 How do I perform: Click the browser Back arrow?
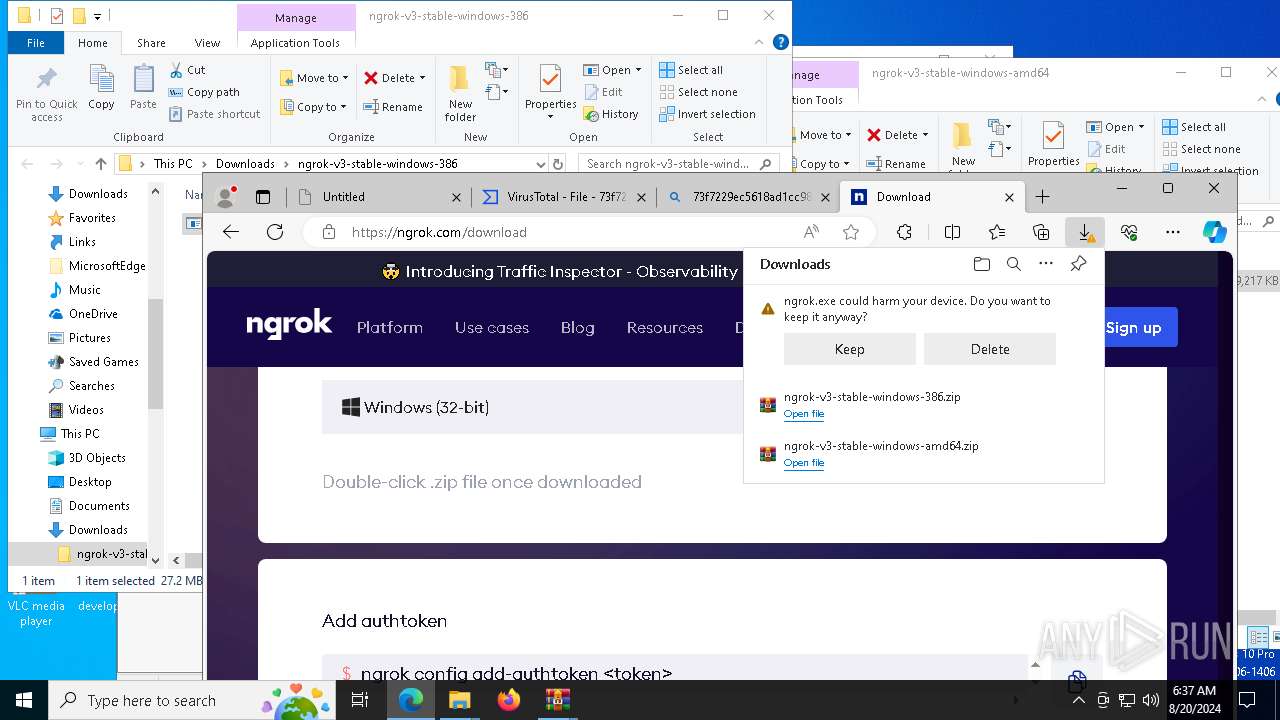pos(231,232)
